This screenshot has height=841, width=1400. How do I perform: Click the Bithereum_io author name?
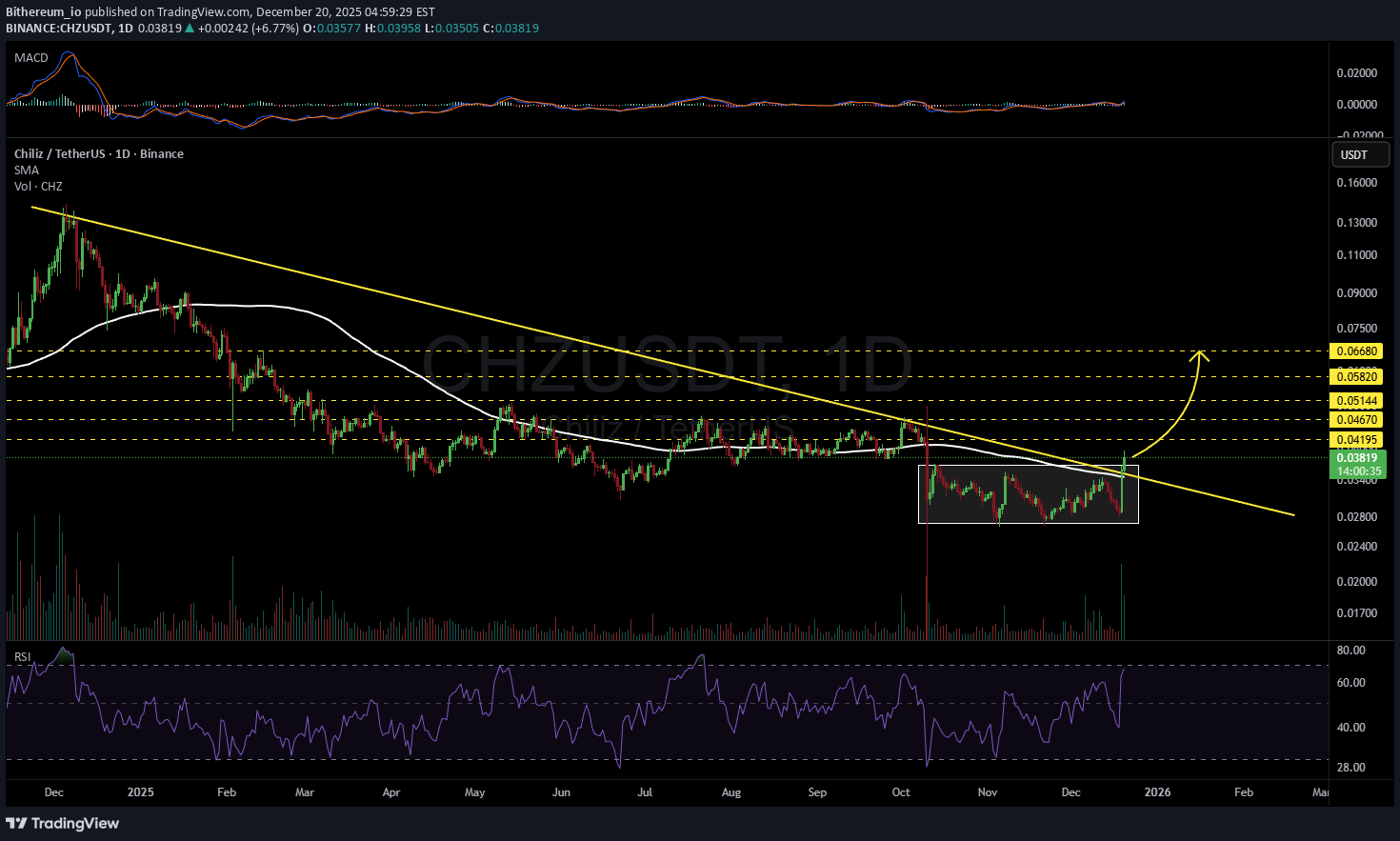pyautogui.click(x=43, y=12)
